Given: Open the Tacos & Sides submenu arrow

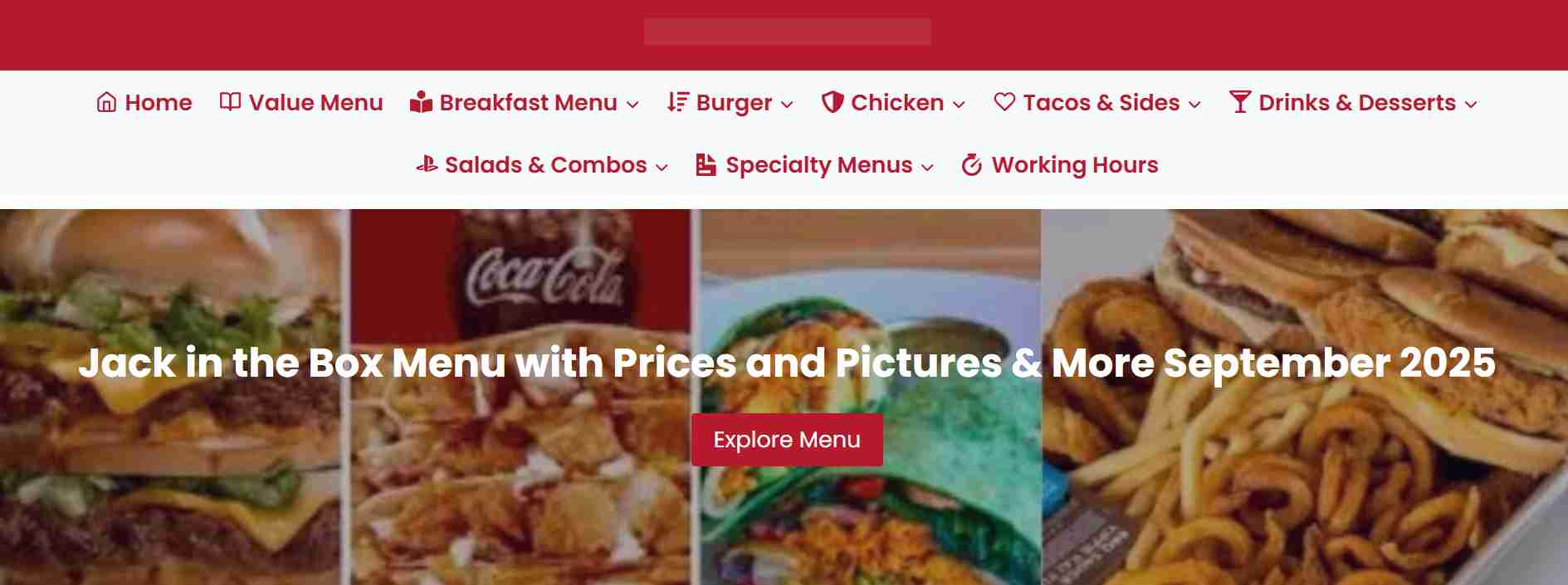Looking at the screenshot, I should [x=1194, y=105].
